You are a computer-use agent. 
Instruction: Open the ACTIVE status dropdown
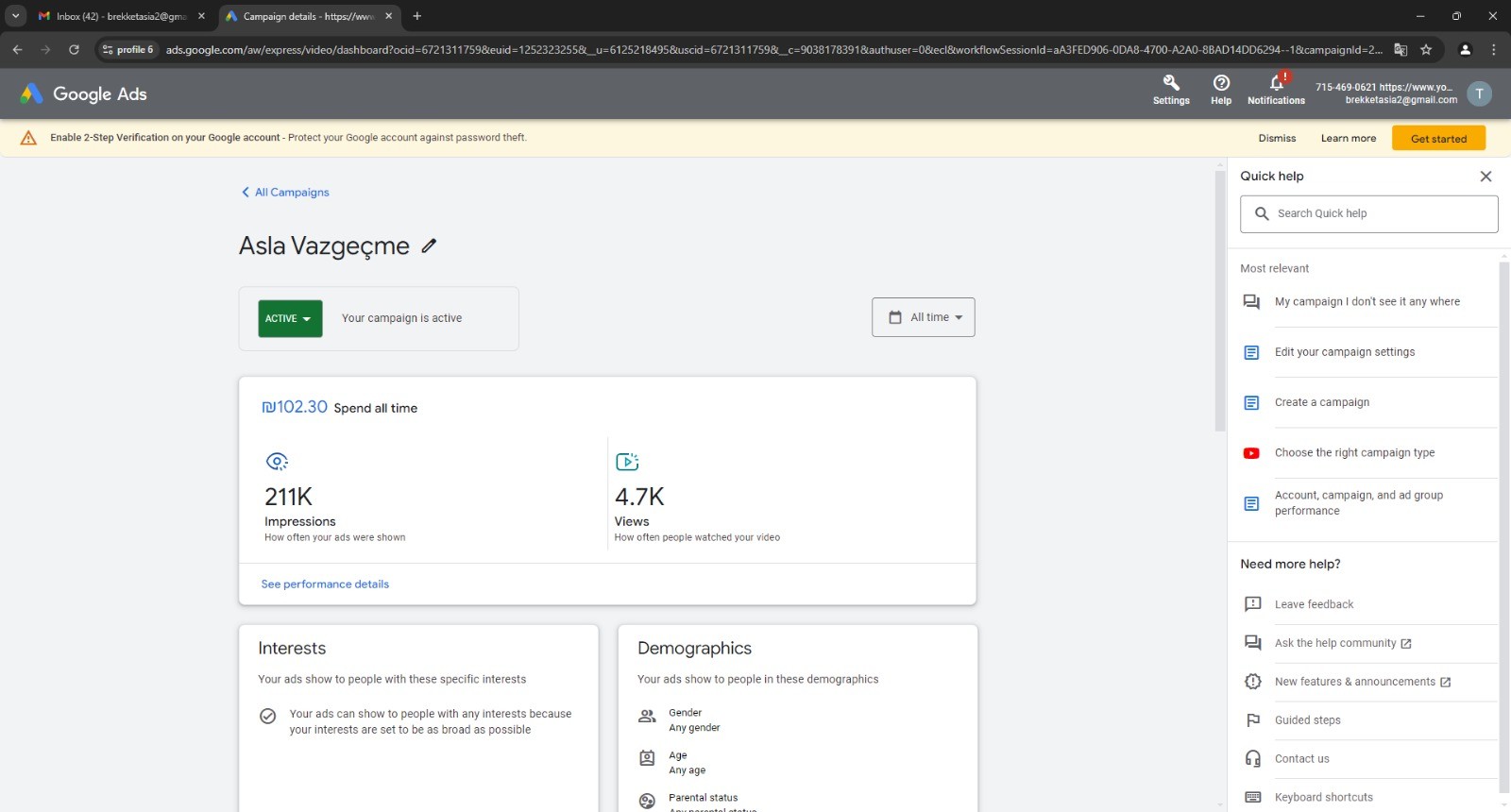(290, 318)
